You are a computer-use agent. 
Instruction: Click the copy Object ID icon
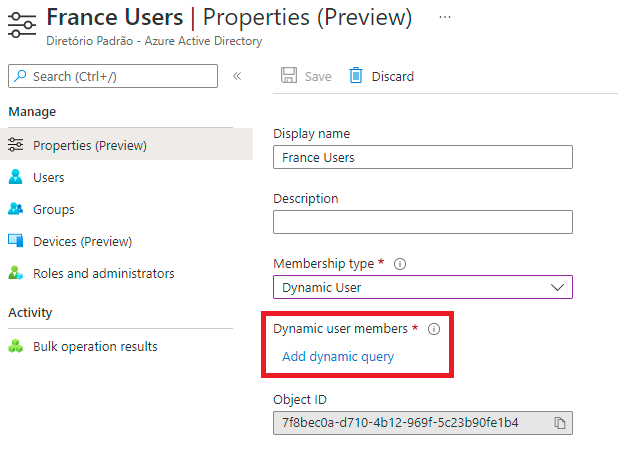click(560, 423)
